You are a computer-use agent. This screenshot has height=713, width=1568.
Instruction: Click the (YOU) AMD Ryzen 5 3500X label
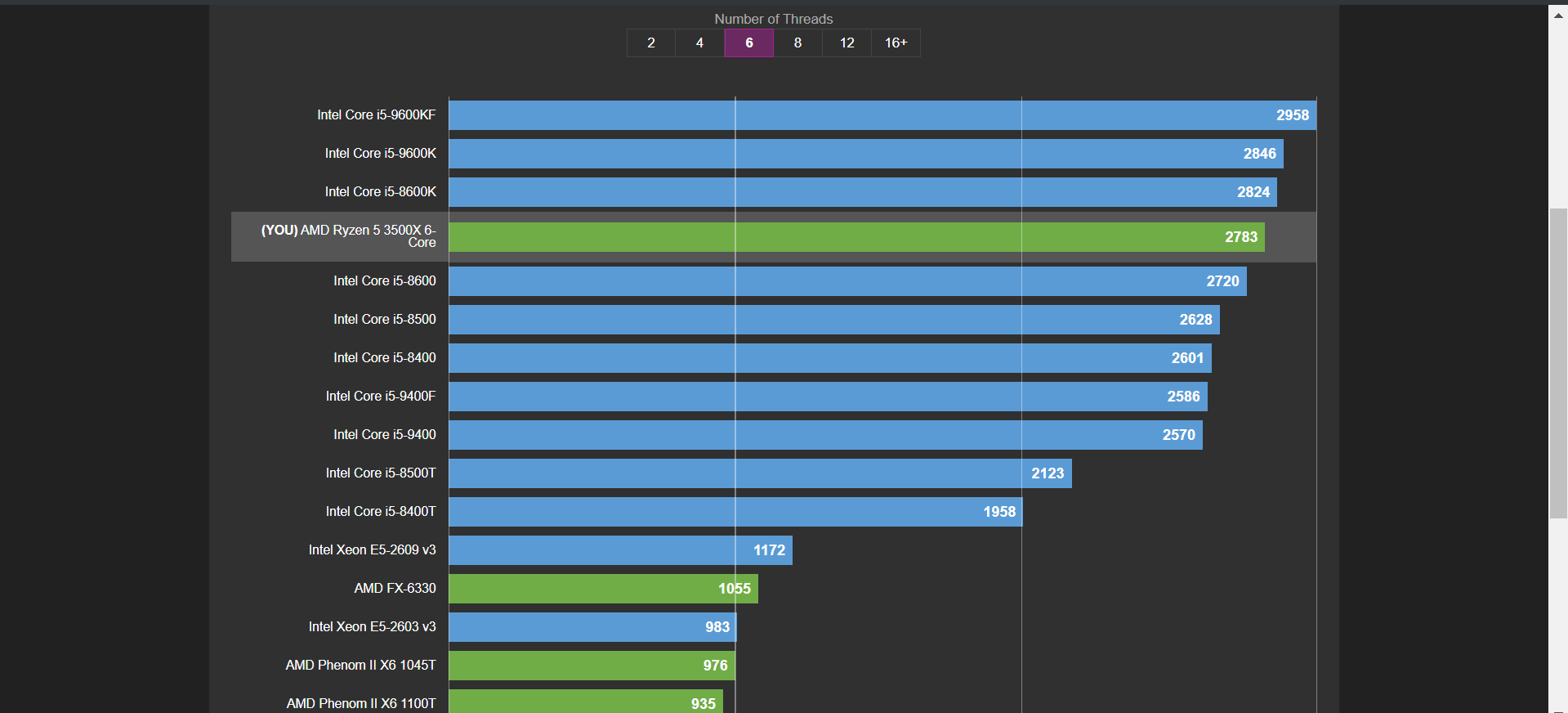[x=349, y=236]
